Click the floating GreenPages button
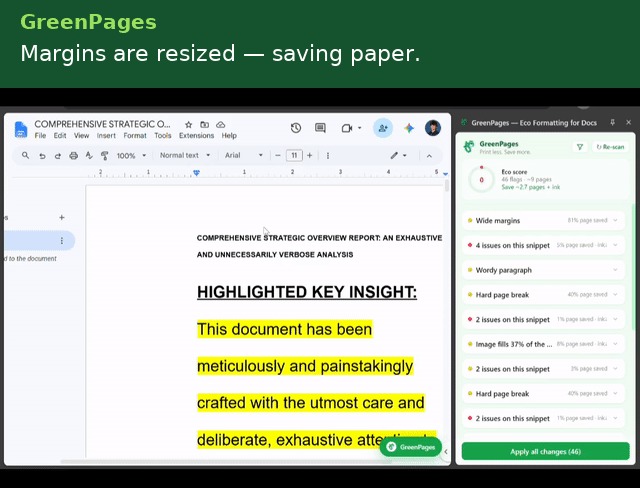640x488 pixels. [411, 447]
